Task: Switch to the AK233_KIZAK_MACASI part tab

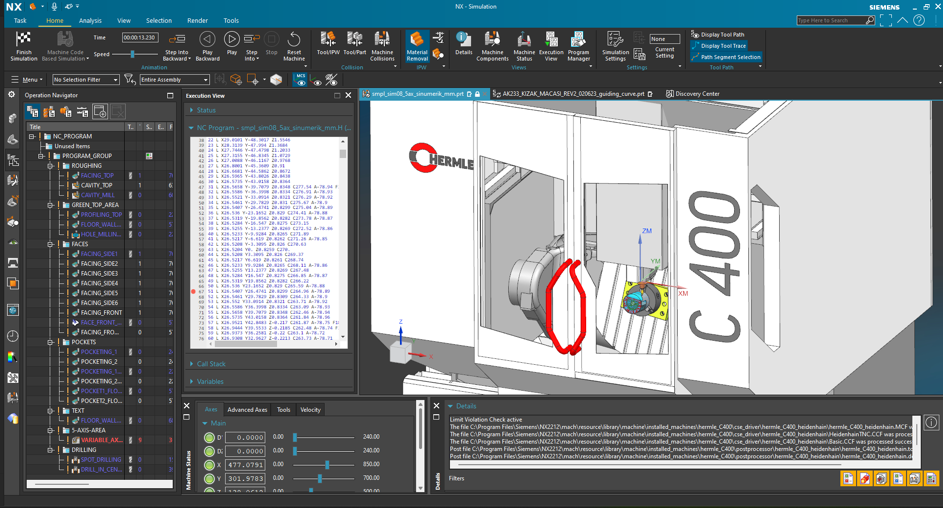Action: pos(573,94)
